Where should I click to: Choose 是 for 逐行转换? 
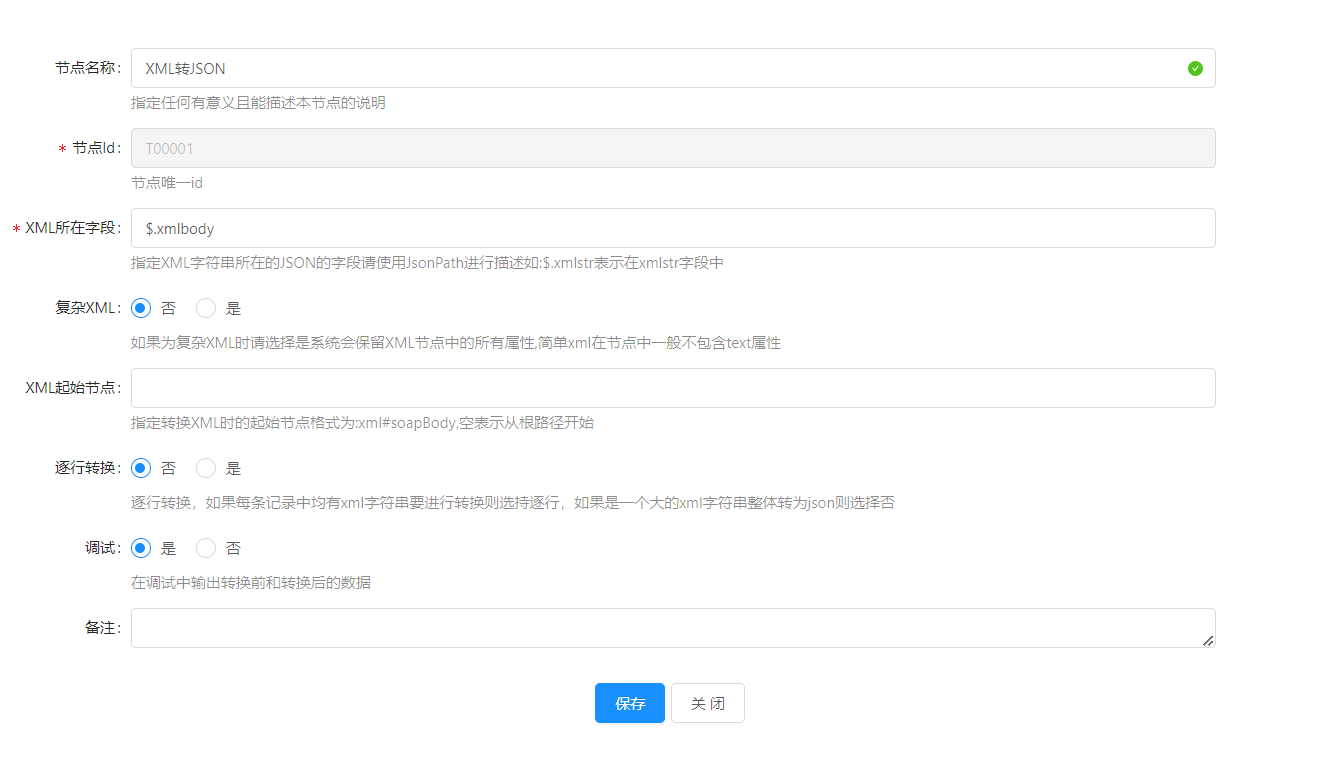click(206, 468)
